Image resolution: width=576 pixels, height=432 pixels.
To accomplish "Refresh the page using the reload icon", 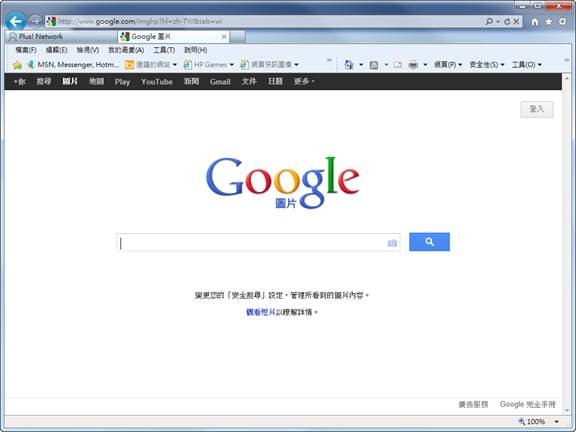I will point(507,22).
